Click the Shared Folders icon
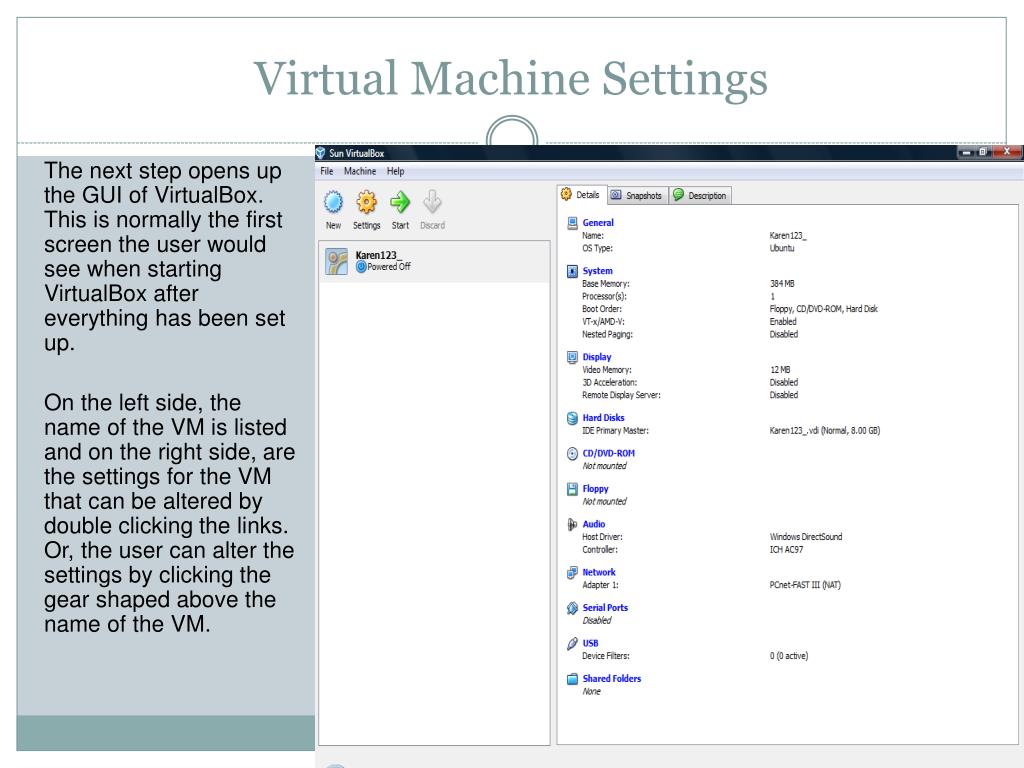1024x768 pixels. pos(572,679)
